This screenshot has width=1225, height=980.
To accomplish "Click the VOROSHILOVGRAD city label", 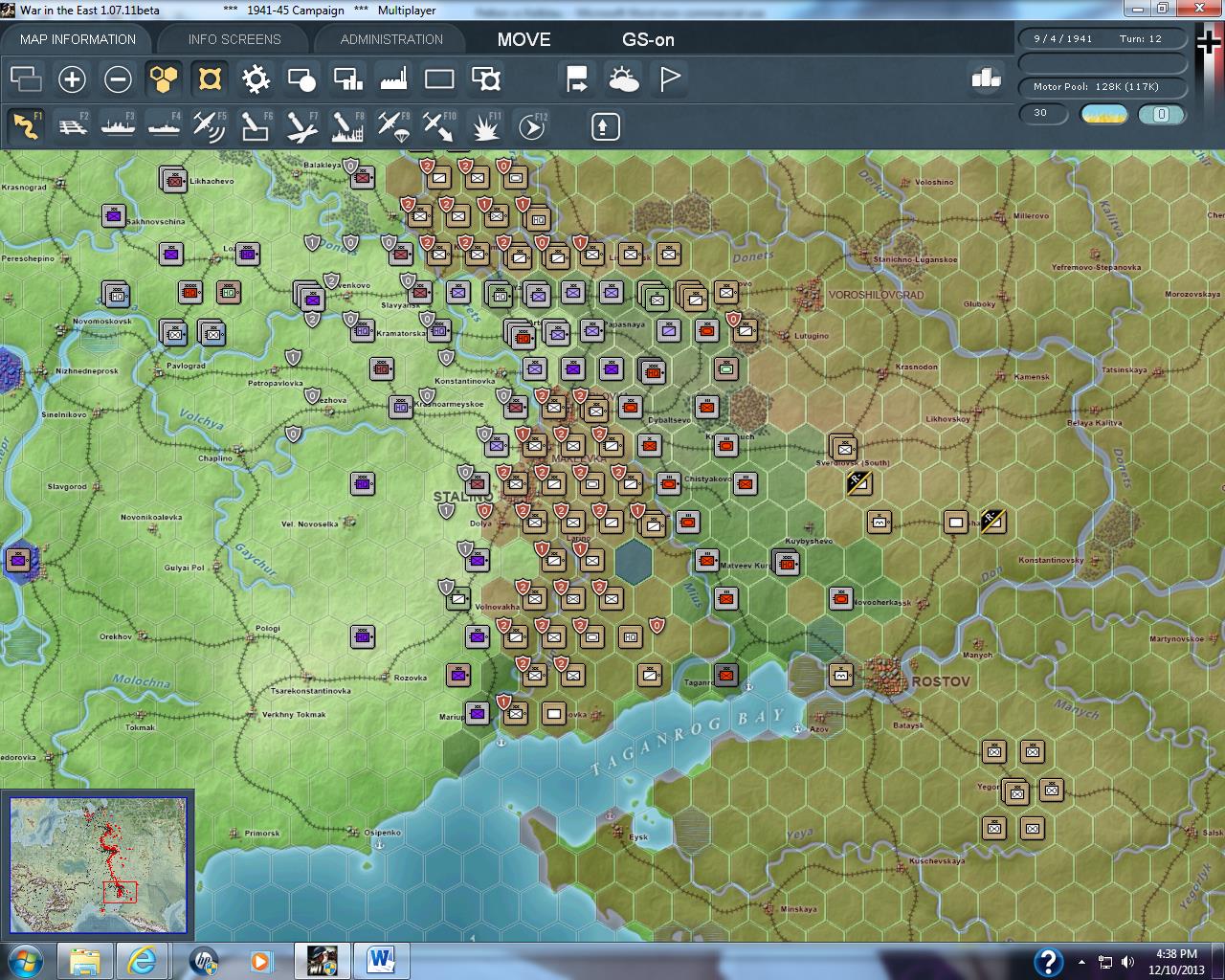I will tap(876, 295).
